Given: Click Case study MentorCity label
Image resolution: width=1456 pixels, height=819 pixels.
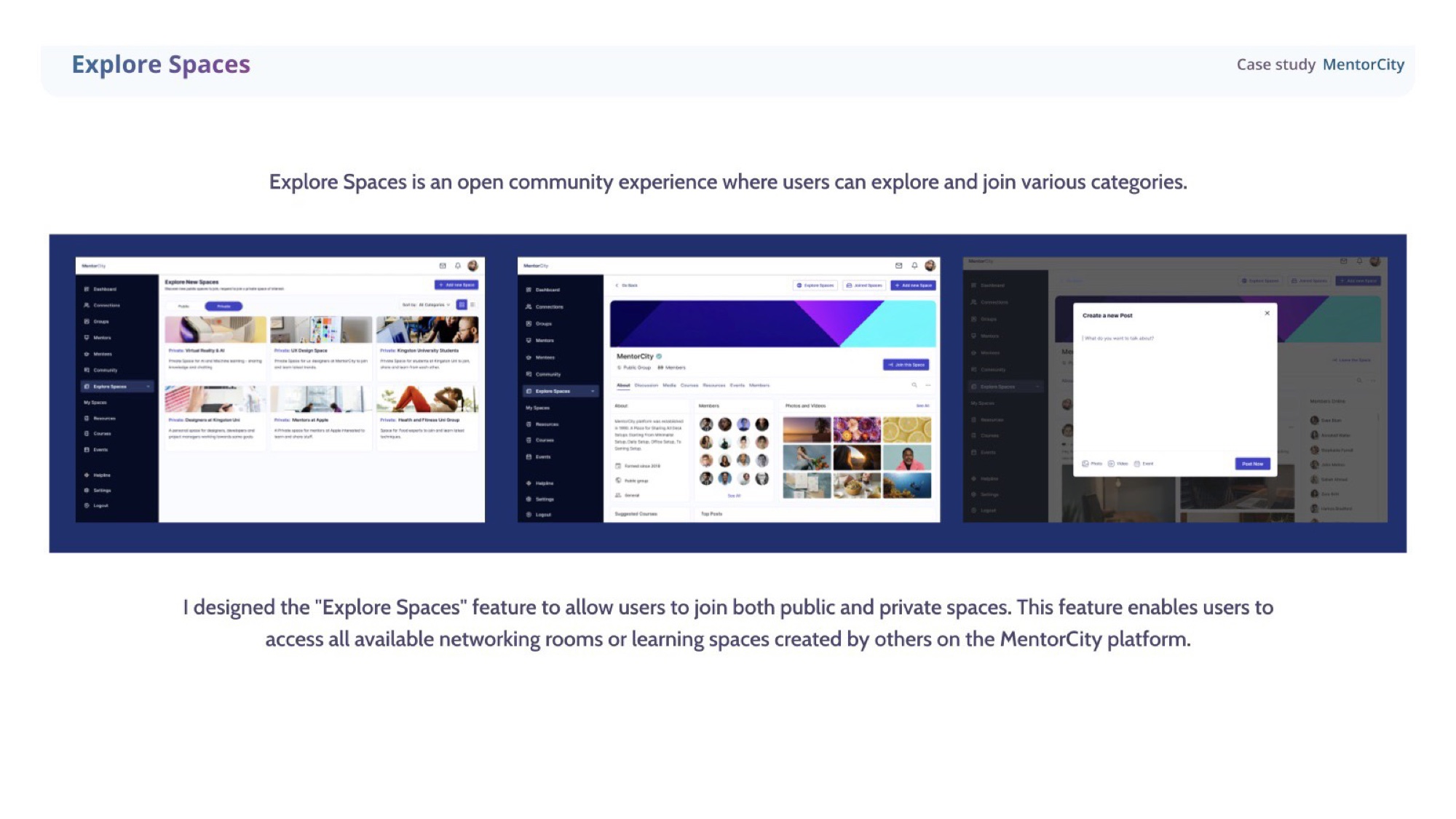Looking at the screenshot, I should [x=1321, y=65].
